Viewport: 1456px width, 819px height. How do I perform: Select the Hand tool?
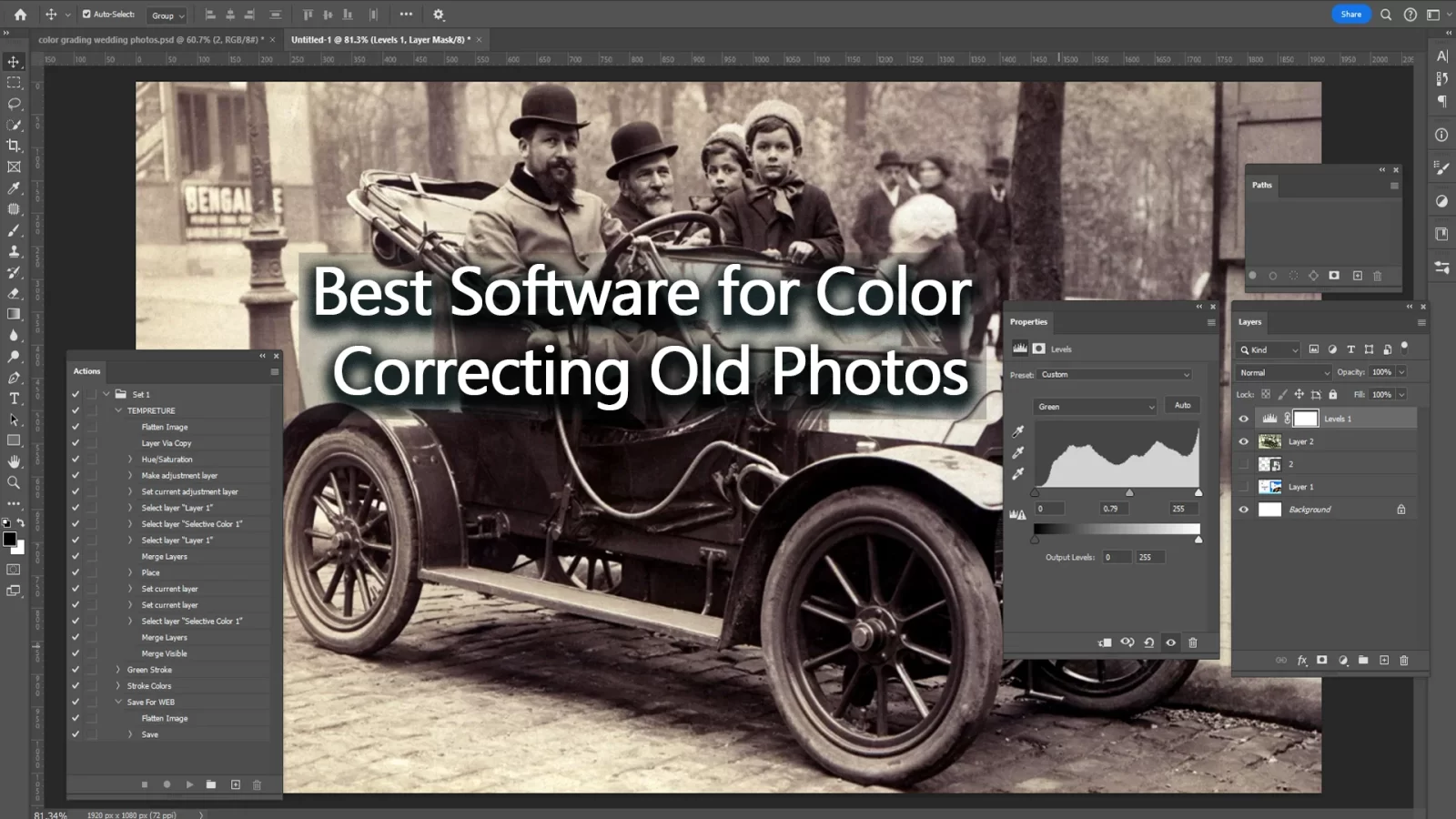[14, 461]
